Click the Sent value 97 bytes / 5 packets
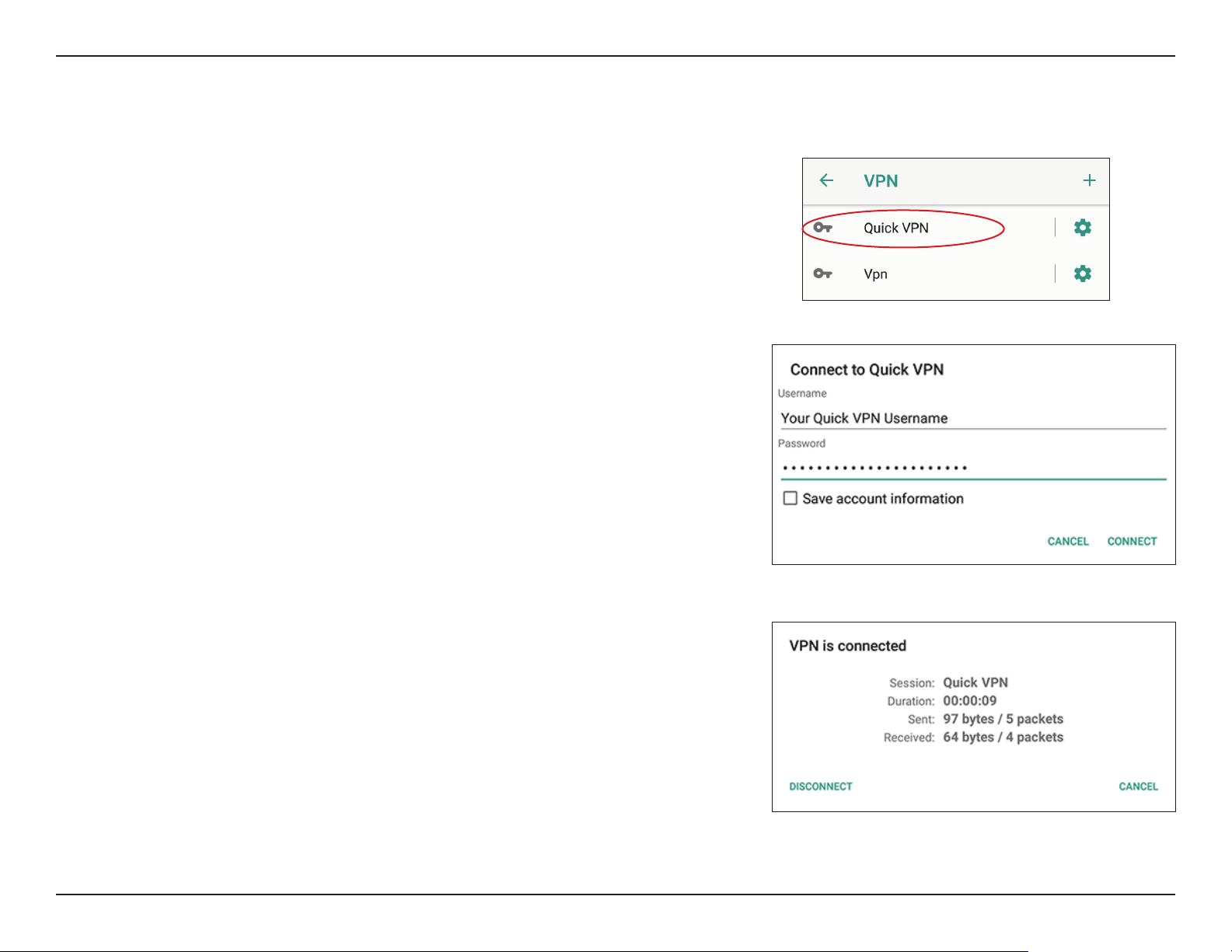1232x952 pixels. (1003, 719)
